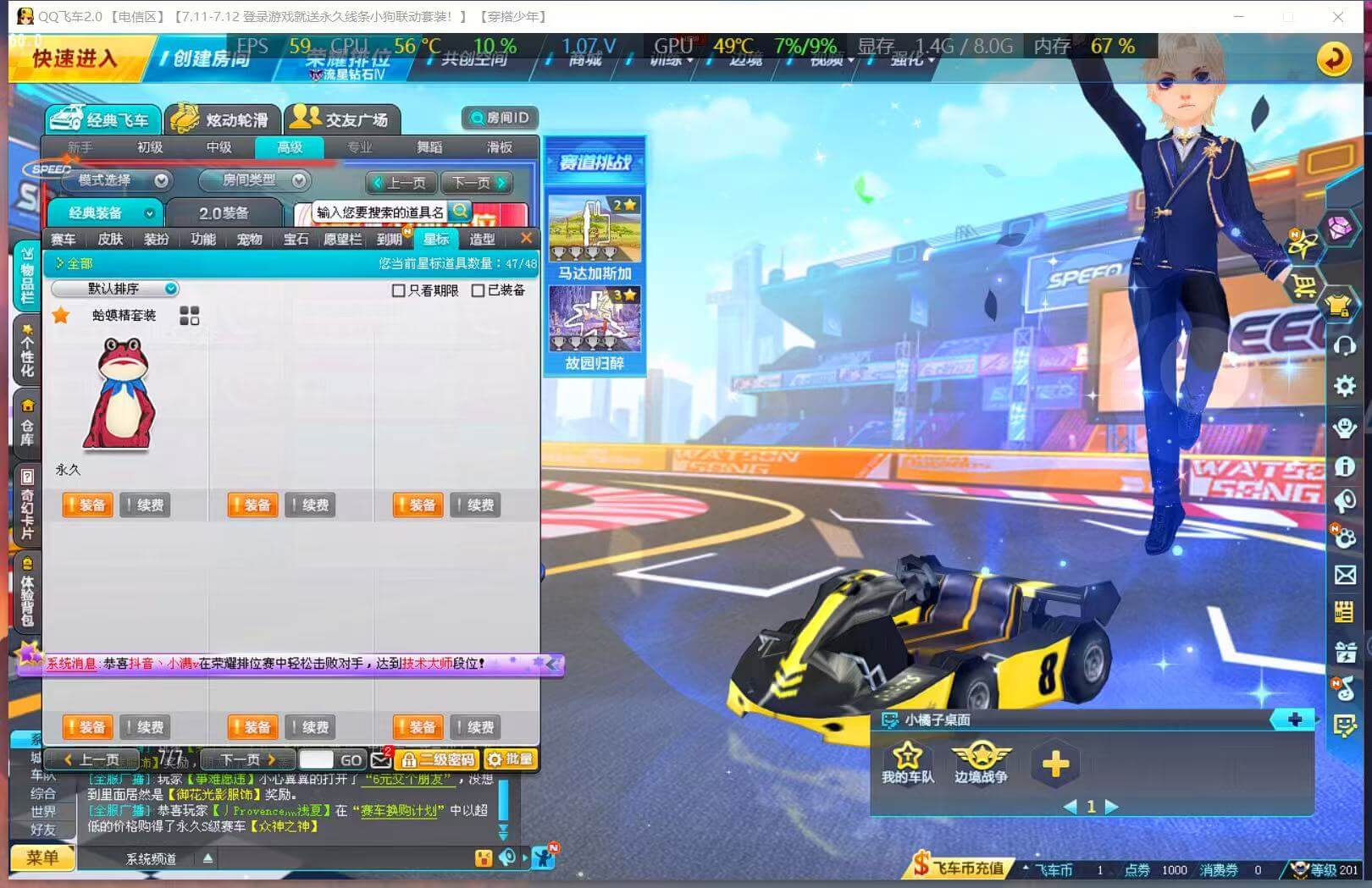This screenshot has width=1372, height=888.
Task: Enable the 只看期限 checkbox
Action: [x=398, y=290]
